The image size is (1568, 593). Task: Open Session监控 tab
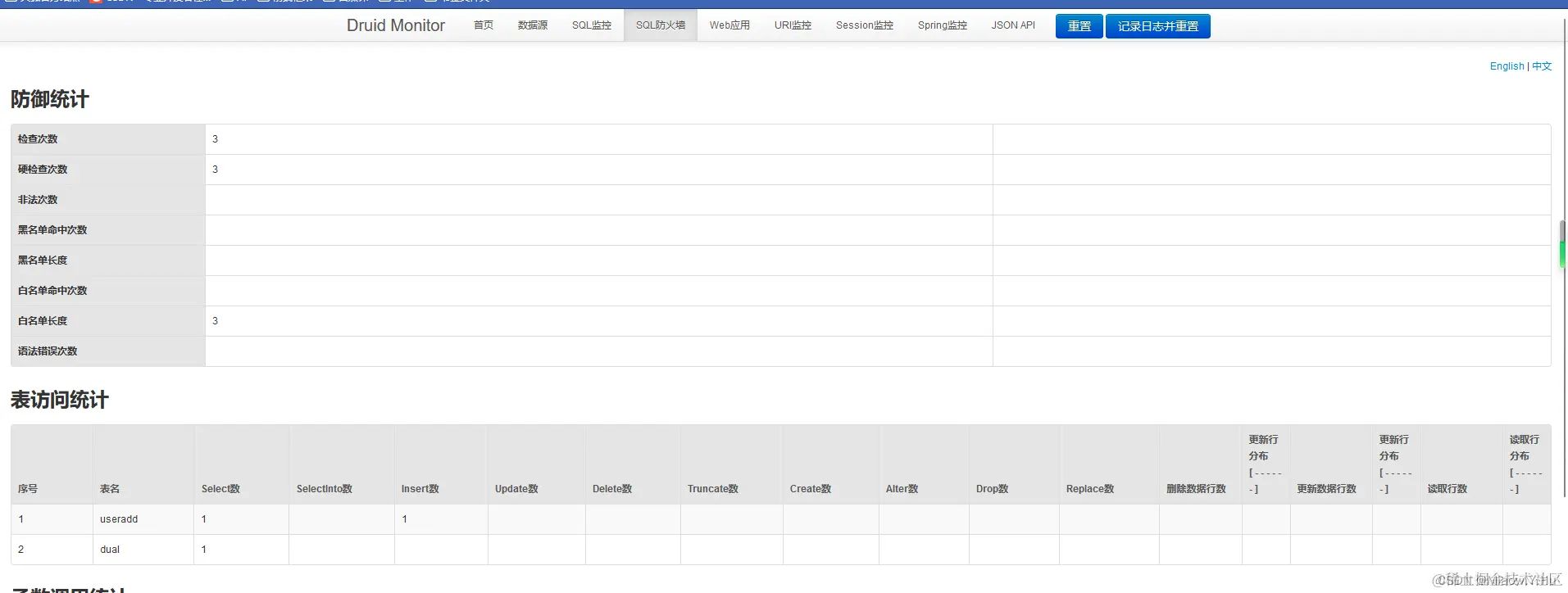[865, 25]
